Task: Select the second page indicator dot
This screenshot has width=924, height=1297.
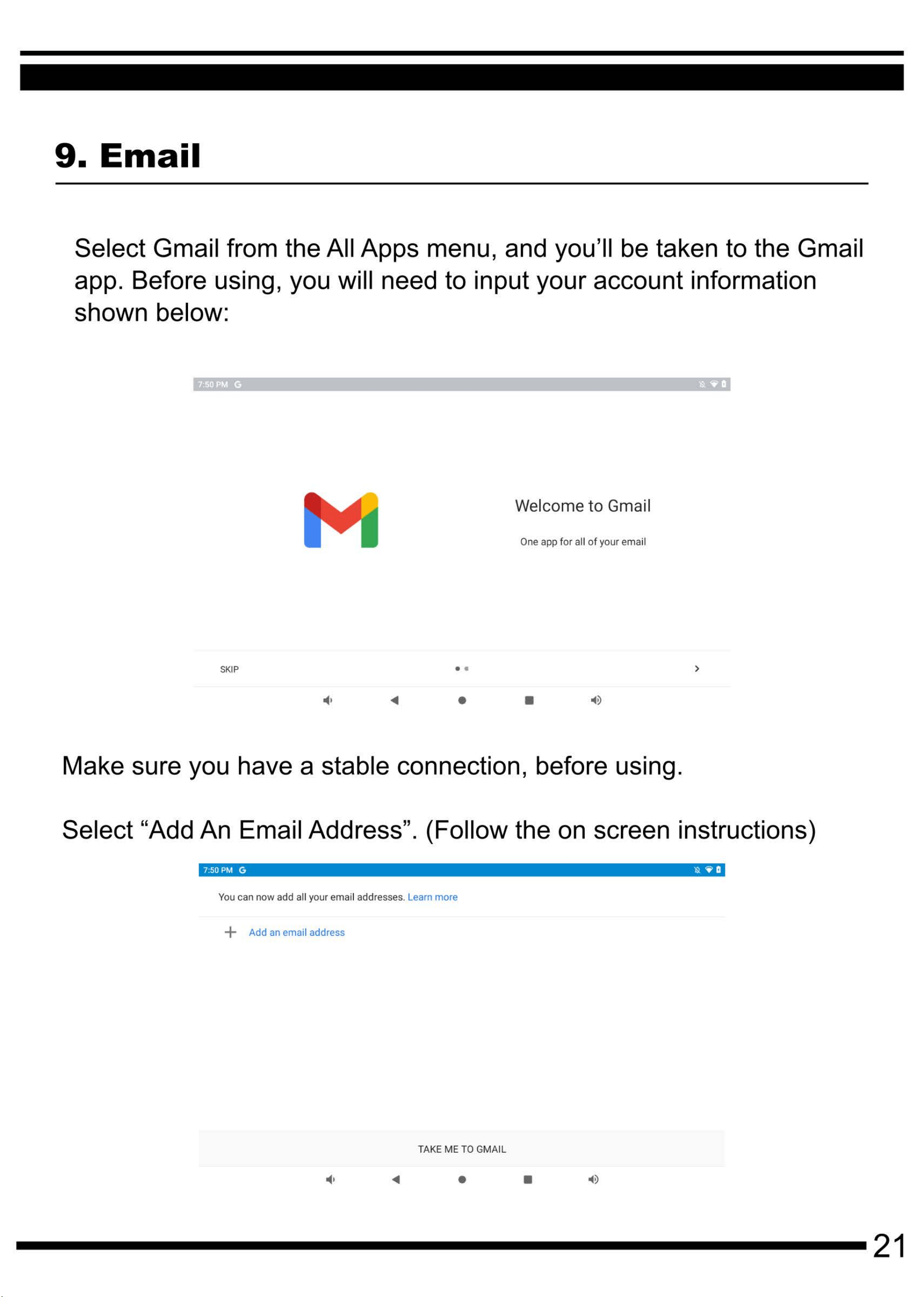Action: point(467,668)
